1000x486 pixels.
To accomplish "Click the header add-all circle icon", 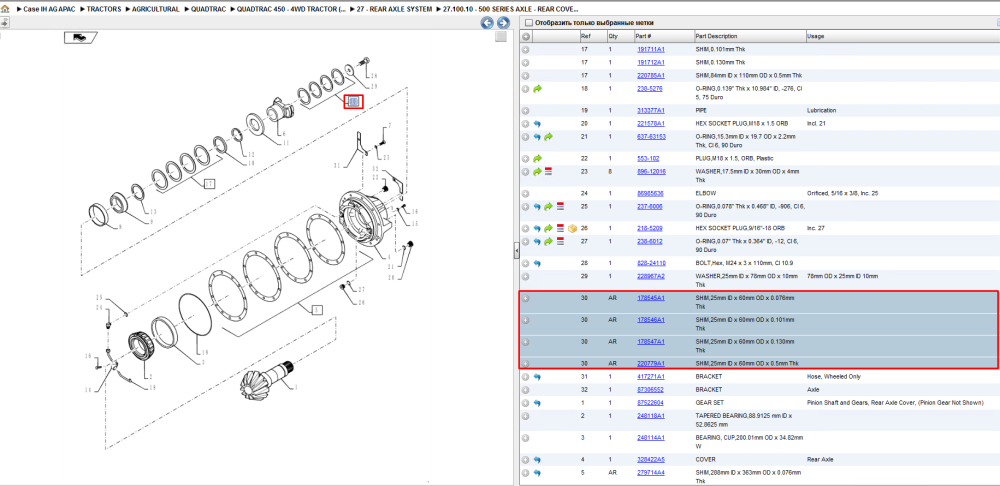I will click(526, 36).
